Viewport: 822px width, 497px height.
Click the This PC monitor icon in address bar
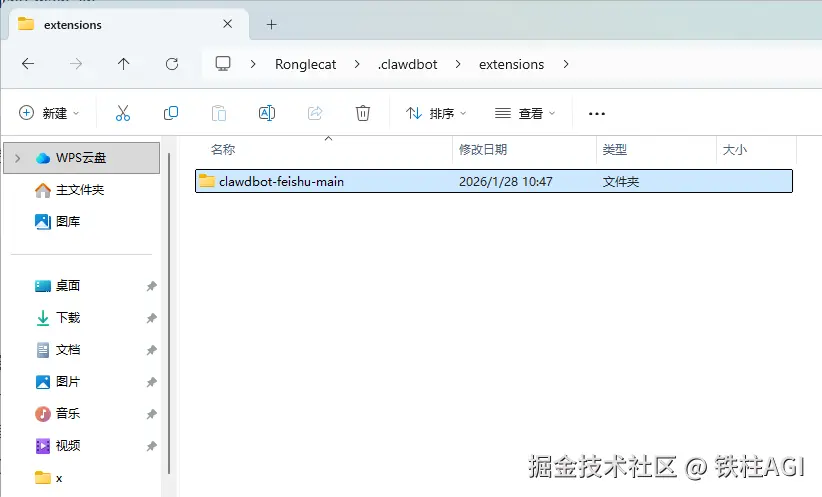coord(223,64)
